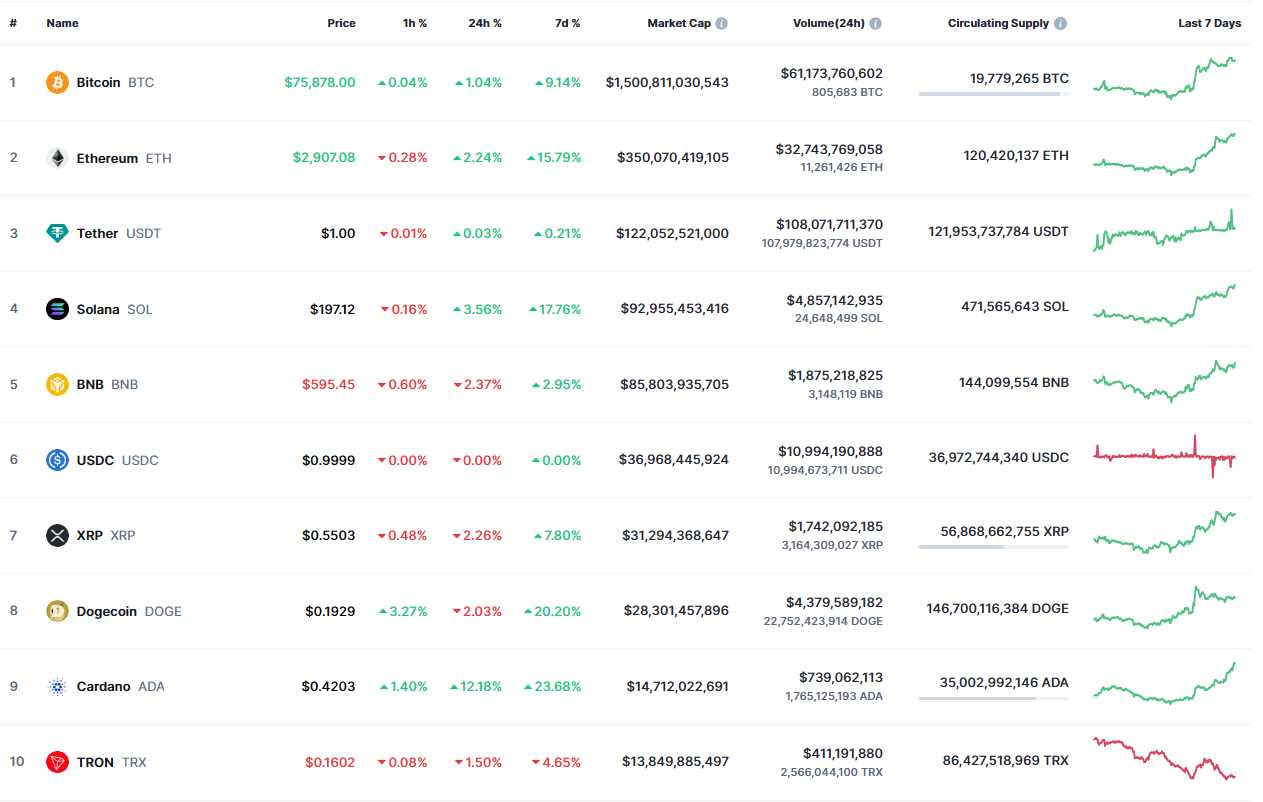The width and height of the screenshot is (1263, 802).
Task: Sort by rank # column header
Action: click(13, 23)
